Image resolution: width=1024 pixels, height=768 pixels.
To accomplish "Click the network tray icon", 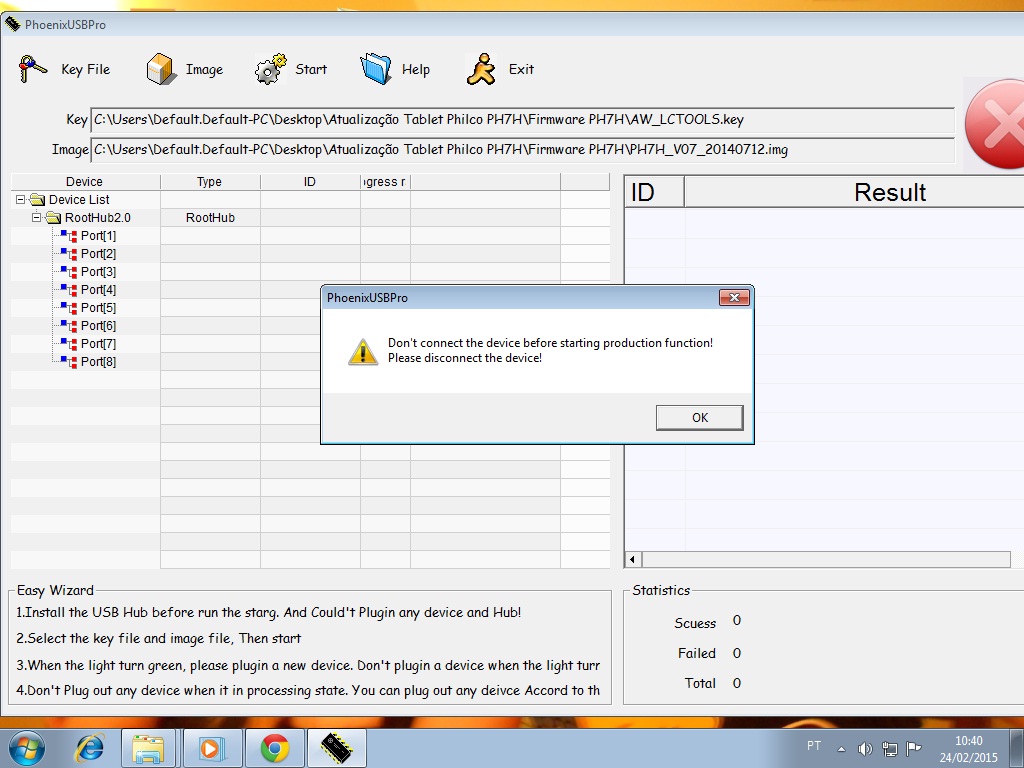I will (889, 748).
